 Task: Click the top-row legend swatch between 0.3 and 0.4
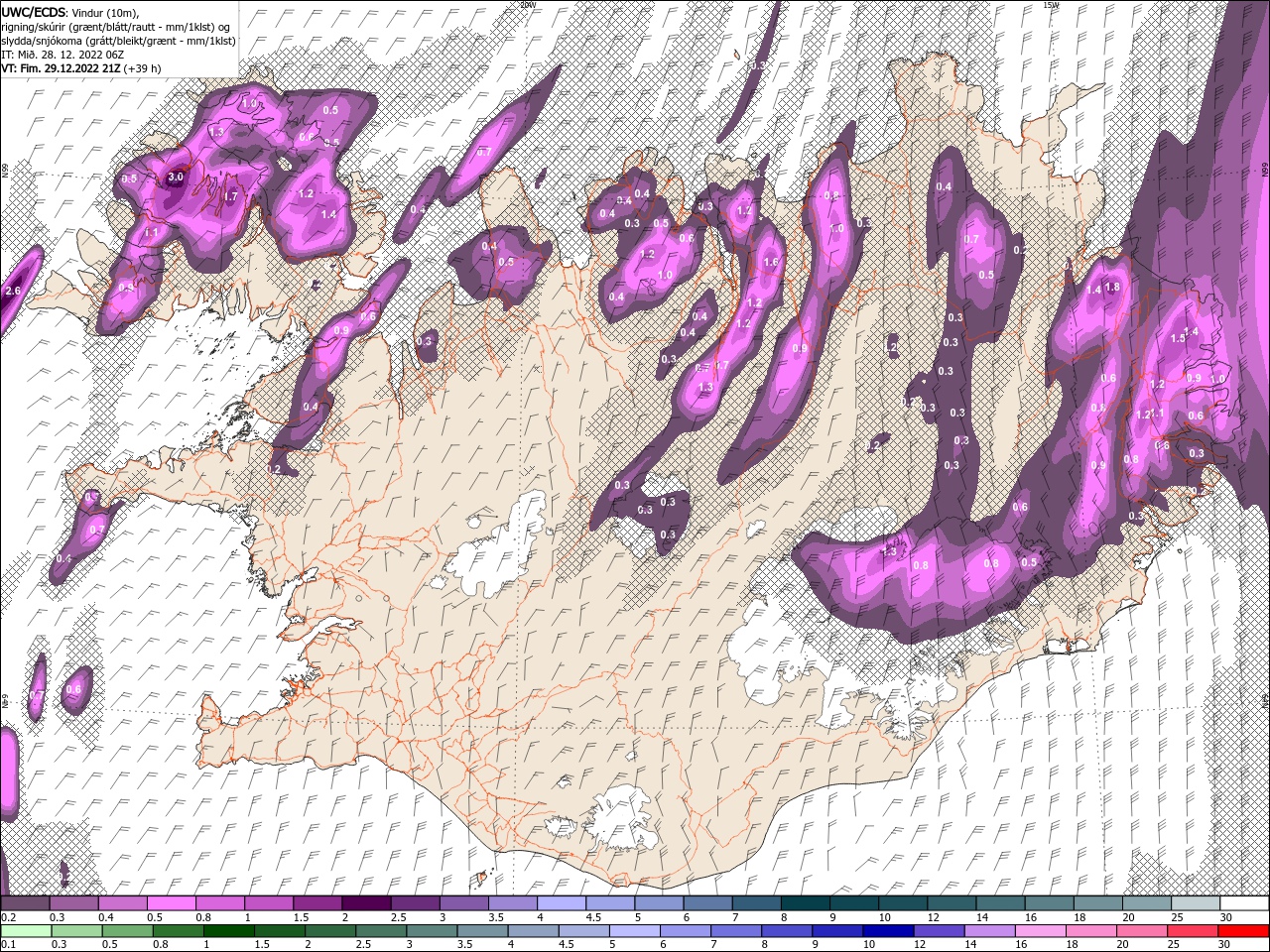pyautogui.click(x=73, y=903)
